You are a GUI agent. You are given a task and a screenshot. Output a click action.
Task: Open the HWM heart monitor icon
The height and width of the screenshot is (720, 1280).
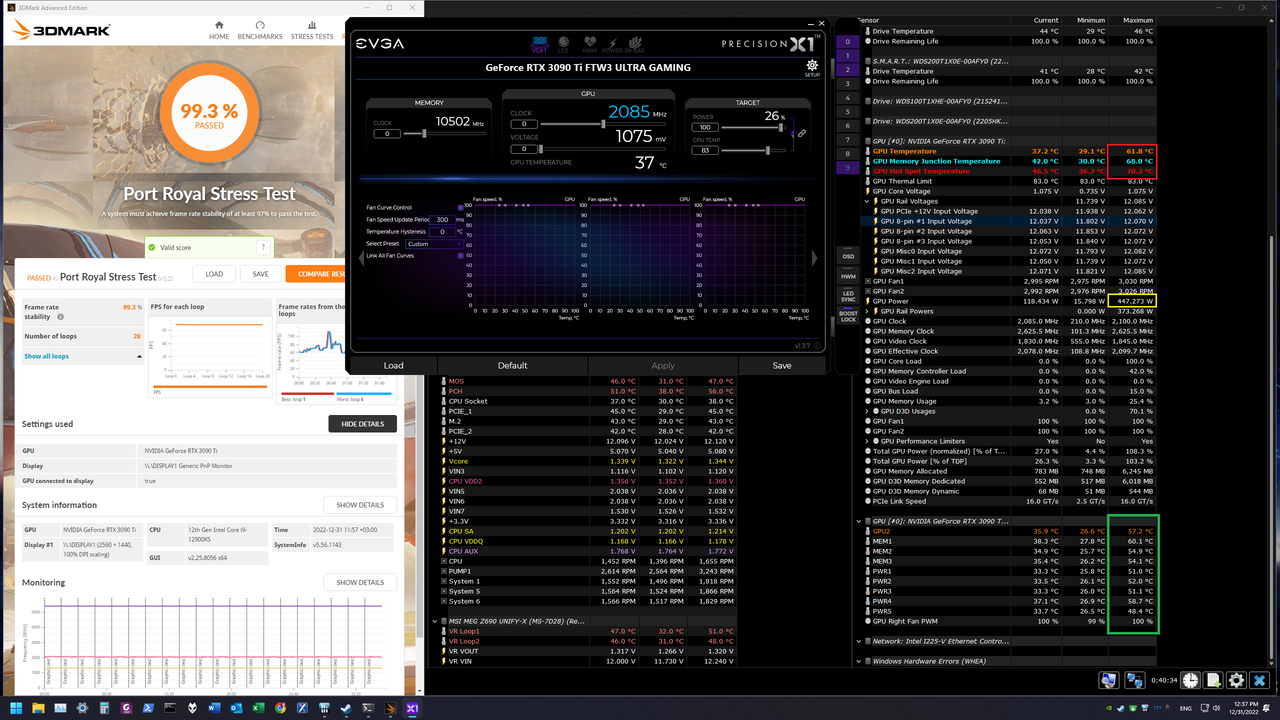[590, 45]
